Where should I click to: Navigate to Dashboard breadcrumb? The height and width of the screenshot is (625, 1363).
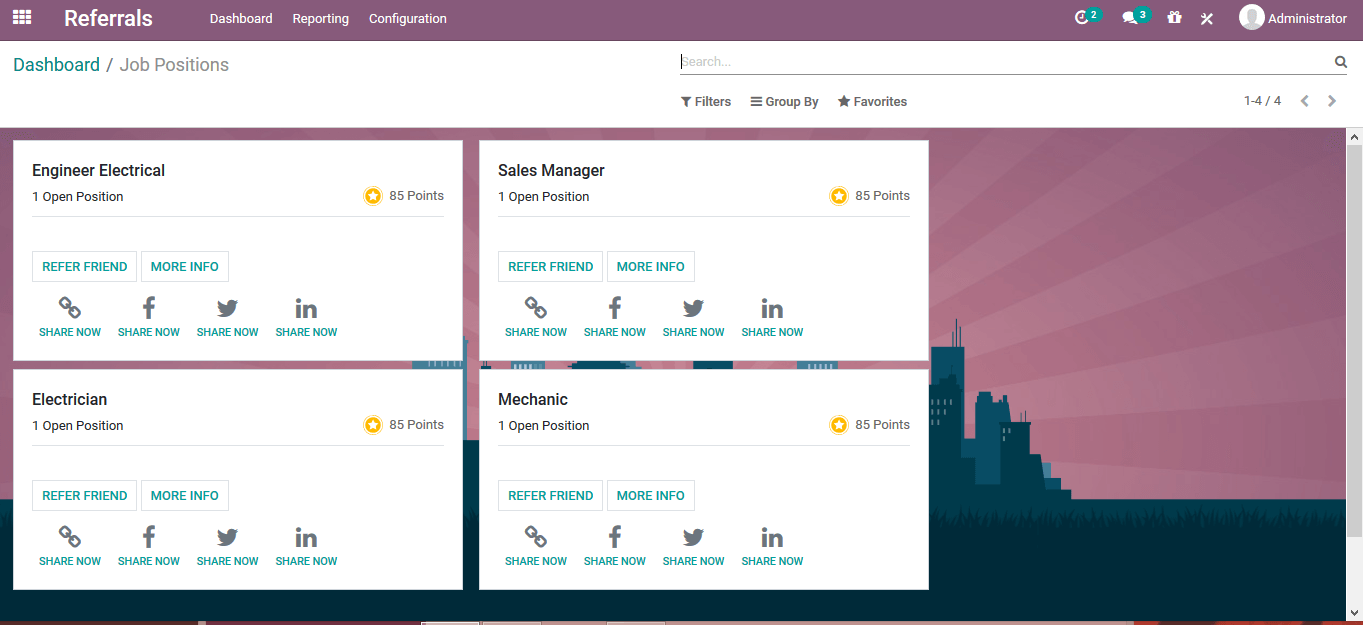point(56,65)
